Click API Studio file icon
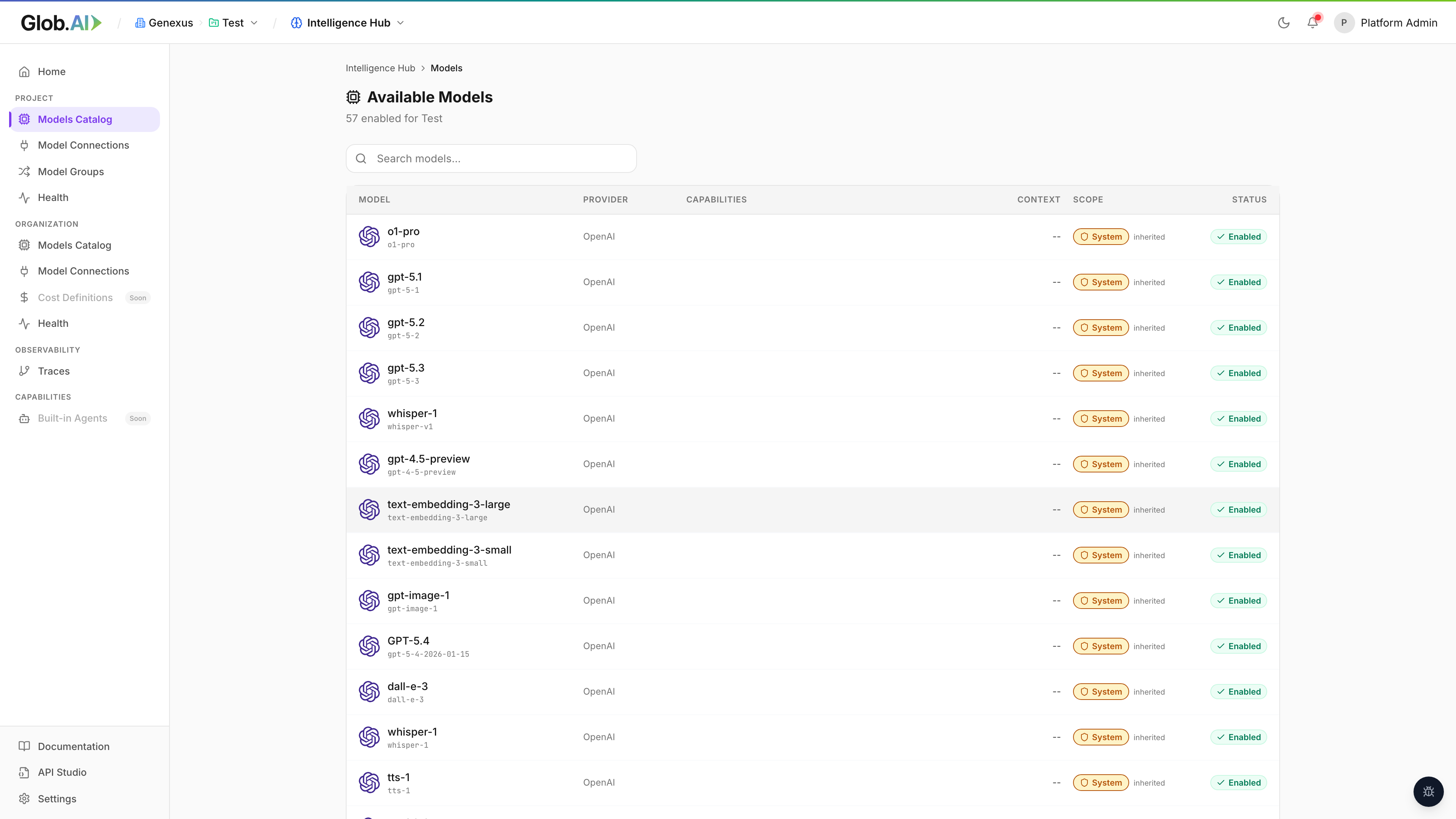This screenshot has width=1456, height=819. pos(24,772)
